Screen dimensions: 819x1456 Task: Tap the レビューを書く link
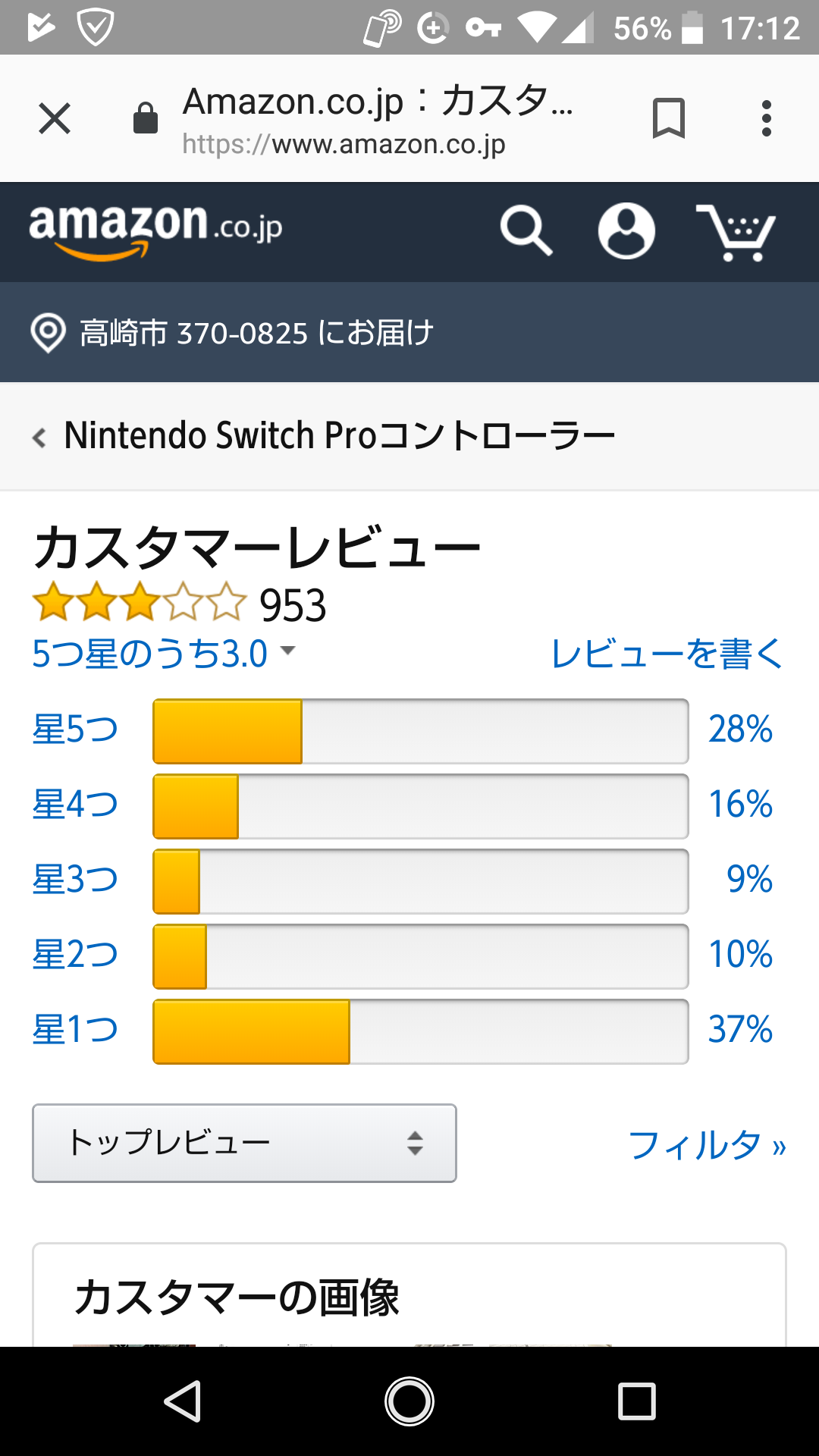667,654
